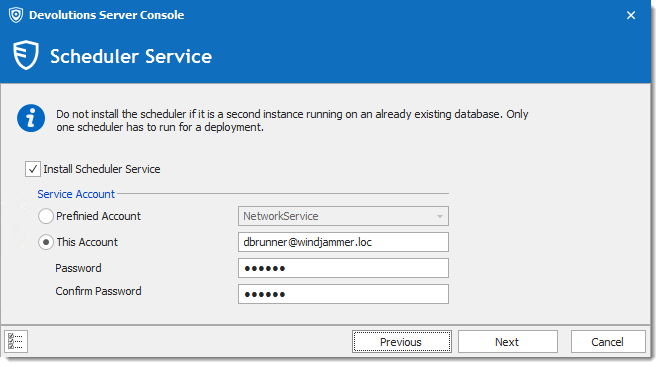Click the Scheduler Service shield logo
This screenshot has height=367, width=661.
point(26,55)
